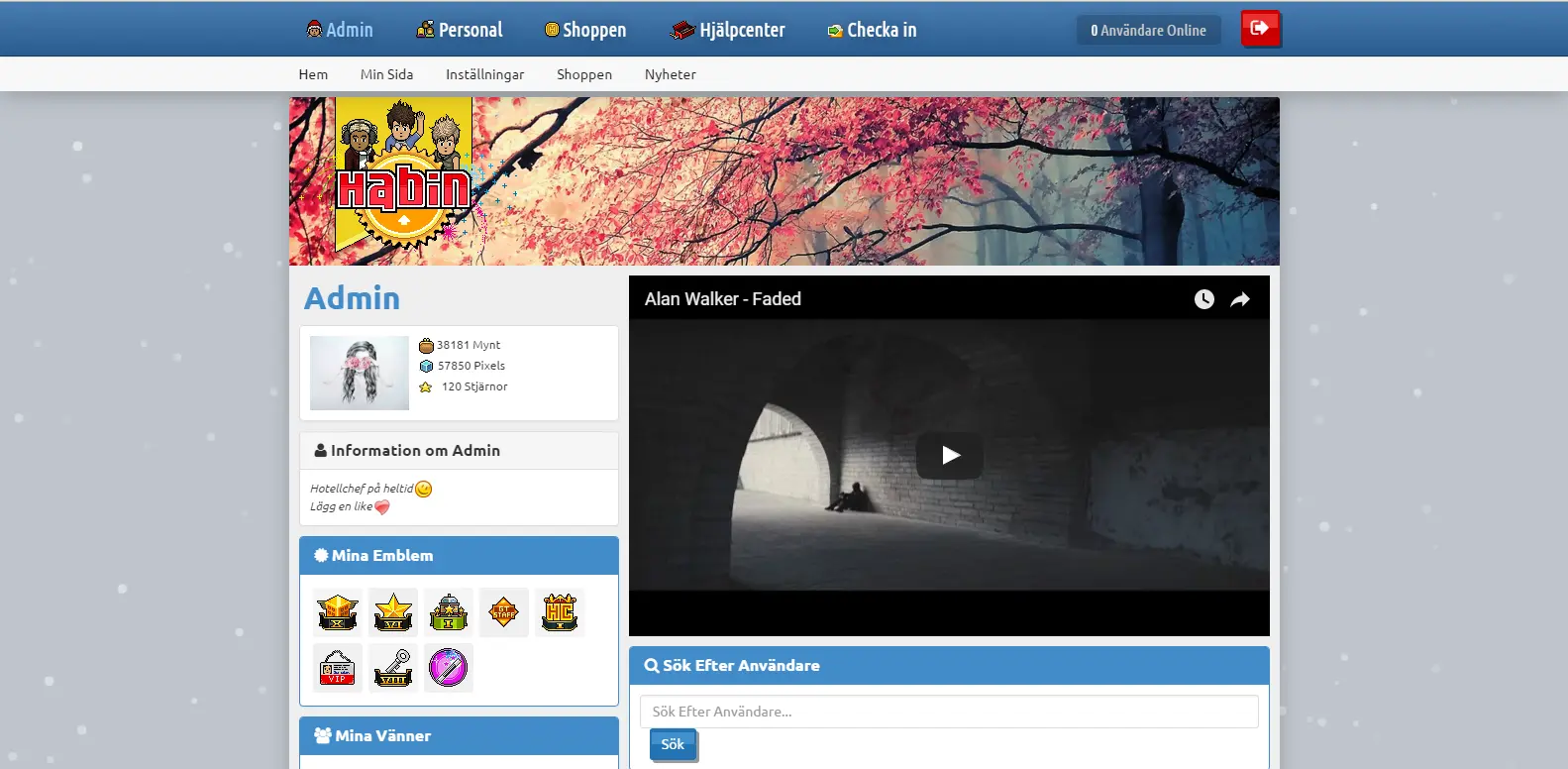Click the Mynt coin bag icon

426,345
